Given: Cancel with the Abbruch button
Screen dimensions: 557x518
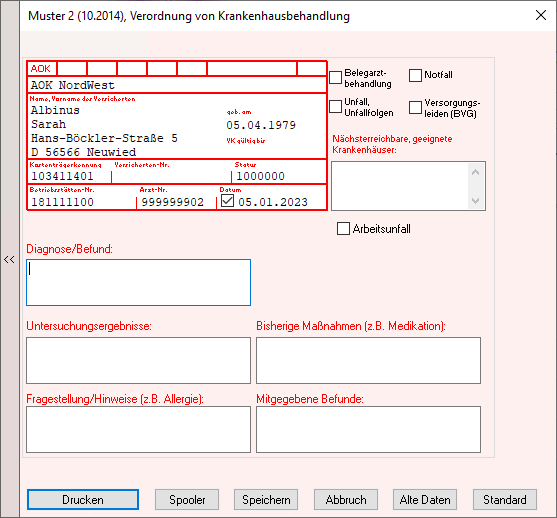Looking at the screenshot, I should 346,500.
